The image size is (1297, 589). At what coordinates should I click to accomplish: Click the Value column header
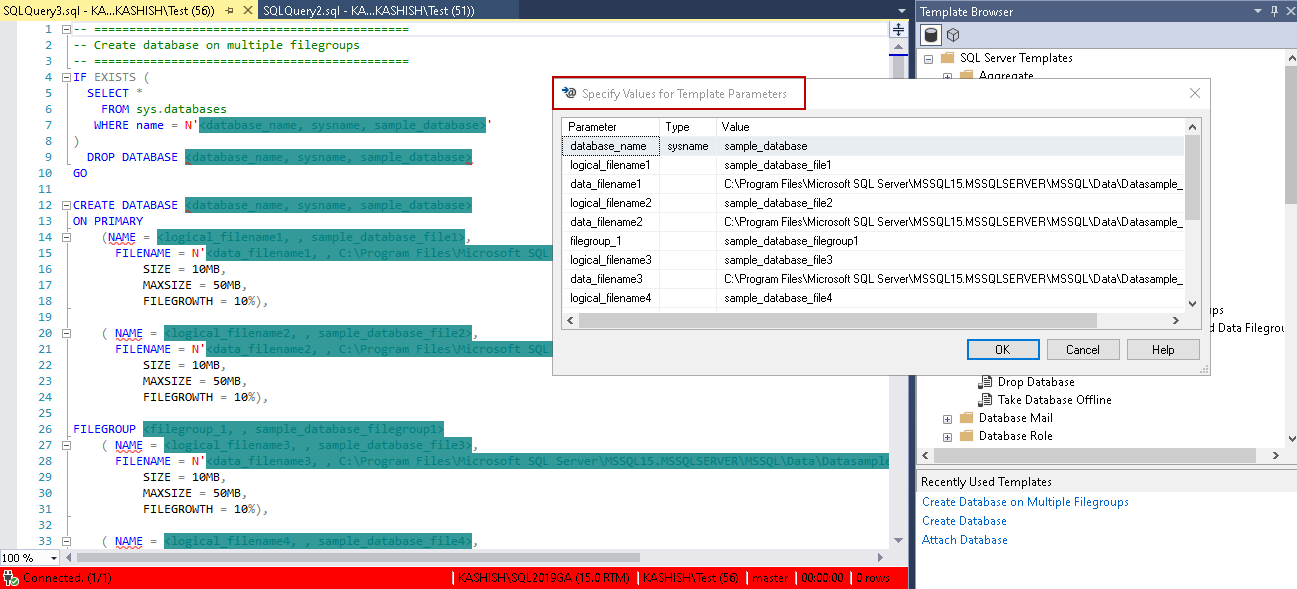click(x=950, y=127)
